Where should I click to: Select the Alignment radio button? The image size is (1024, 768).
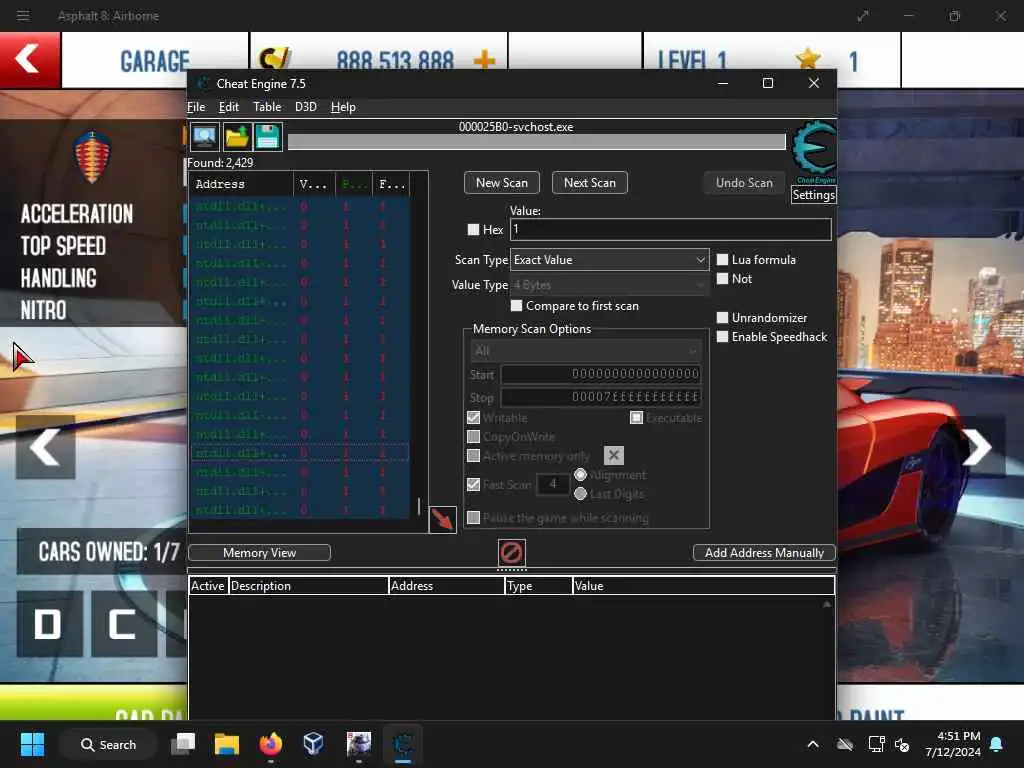pos(580,475)
